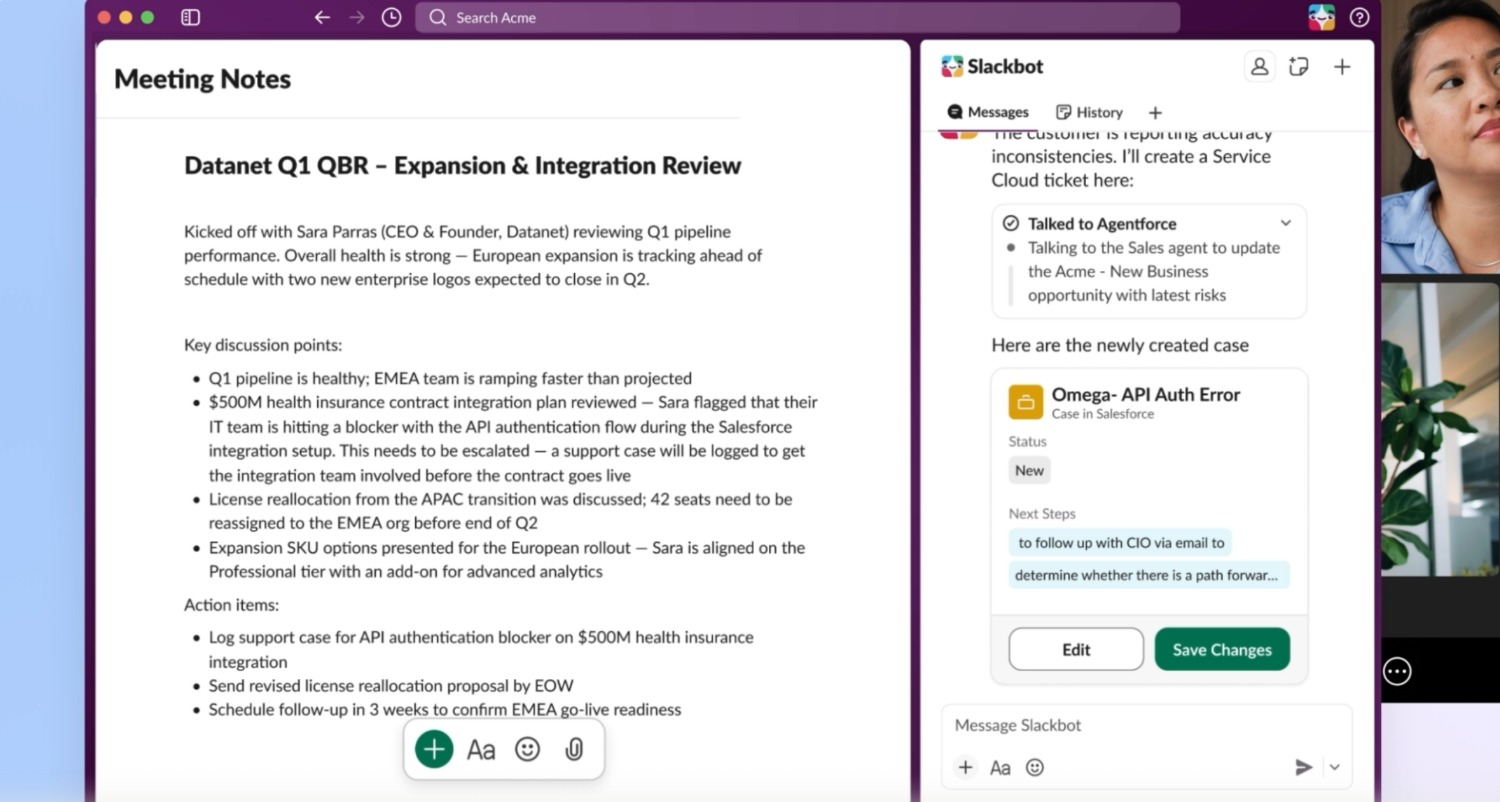Image resolution: width=1500 pixels, height=802 pixels.
Task: Click 'to follow up with CIO via email to'
Action: (x=1121, y=543)
